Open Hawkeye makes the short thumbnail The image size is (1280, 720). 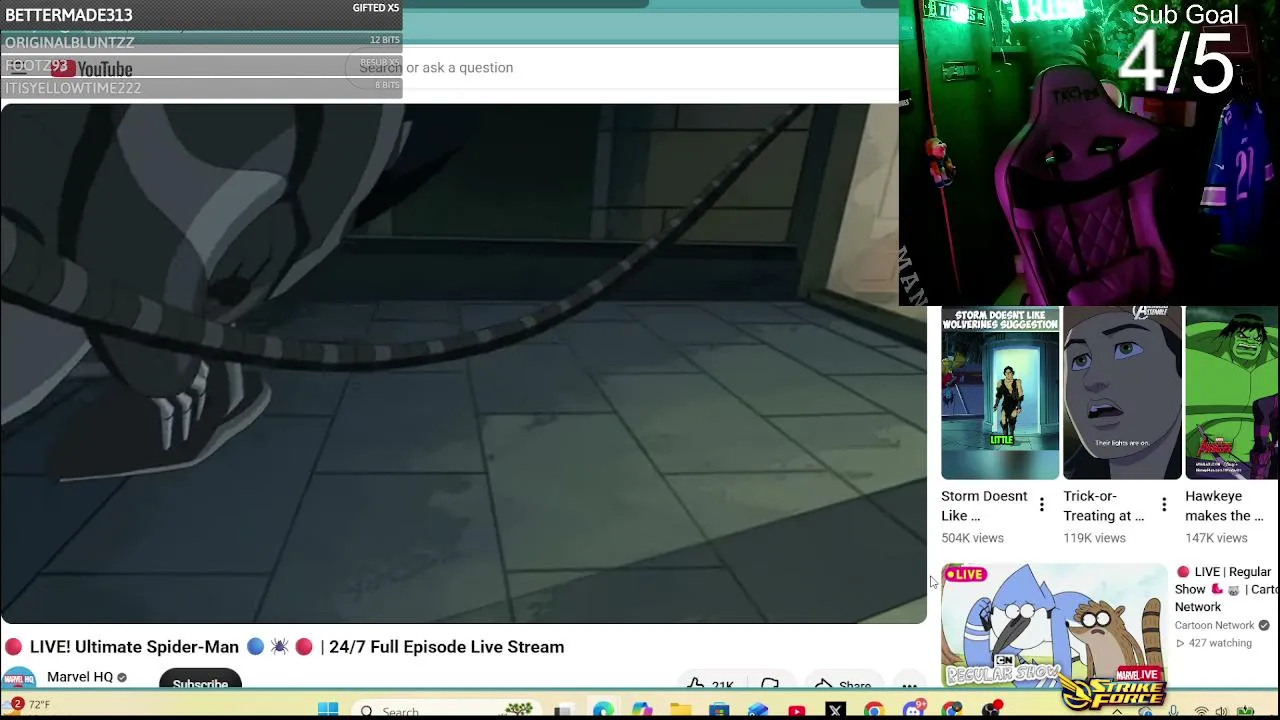coord(1232,394)
